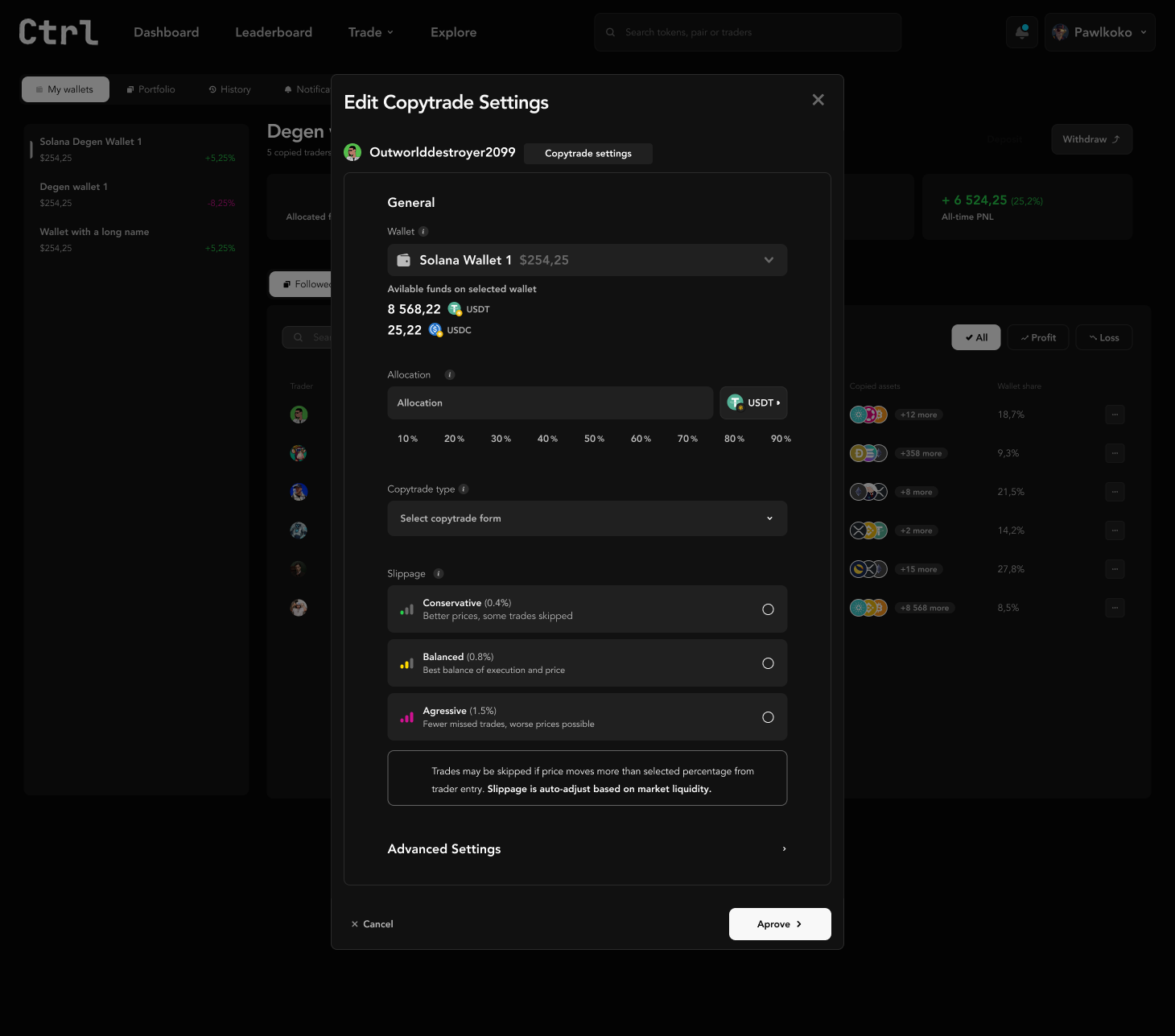Click the +12 more assets badge
Image resolution: width=1175 pixels, height=1036 pixels.
click(919, 415)
